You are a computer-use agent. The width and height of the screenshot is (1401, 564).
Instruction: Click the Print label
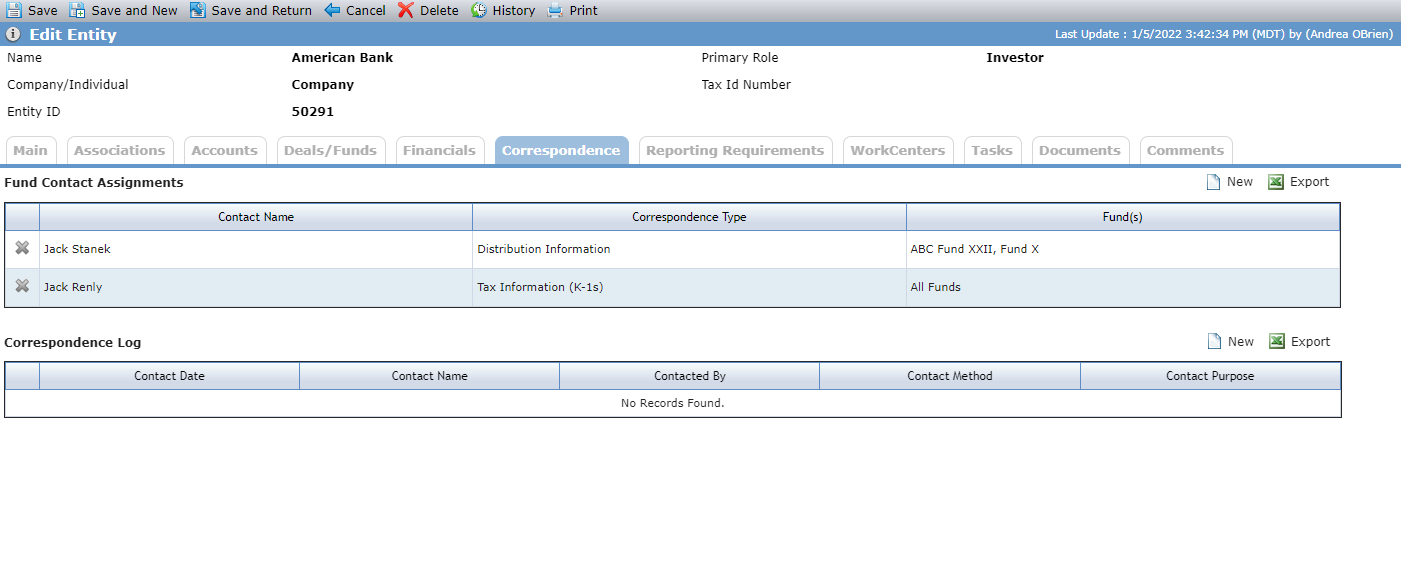(584, 10)
